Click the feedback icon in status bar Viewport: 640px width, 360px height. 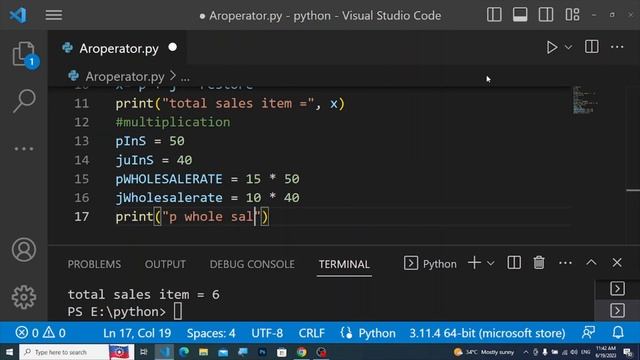(x=588, y=333)
